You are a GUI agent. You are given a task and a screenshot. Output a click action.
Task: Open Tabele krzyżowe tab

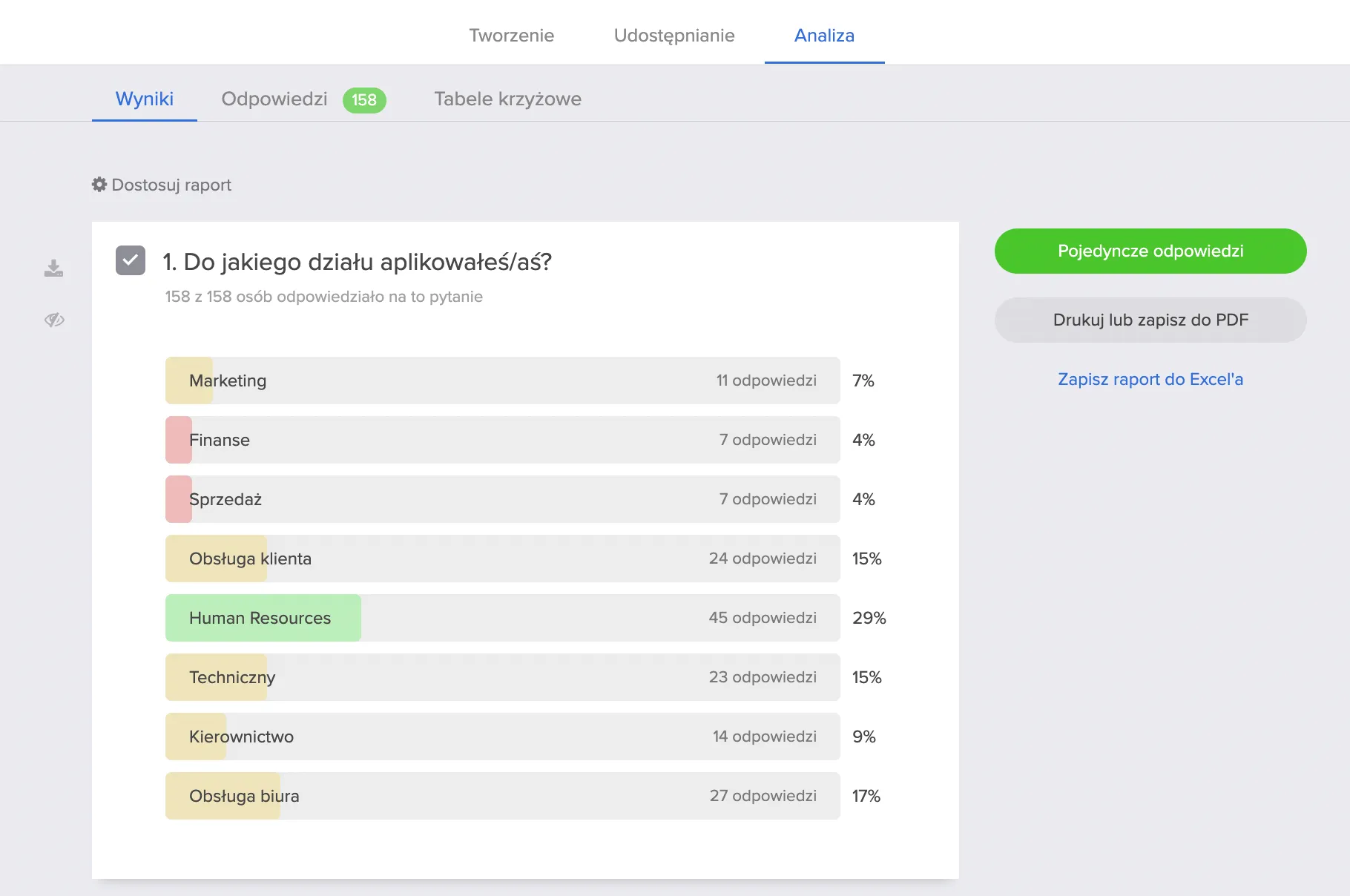click(x=507, y=99)
